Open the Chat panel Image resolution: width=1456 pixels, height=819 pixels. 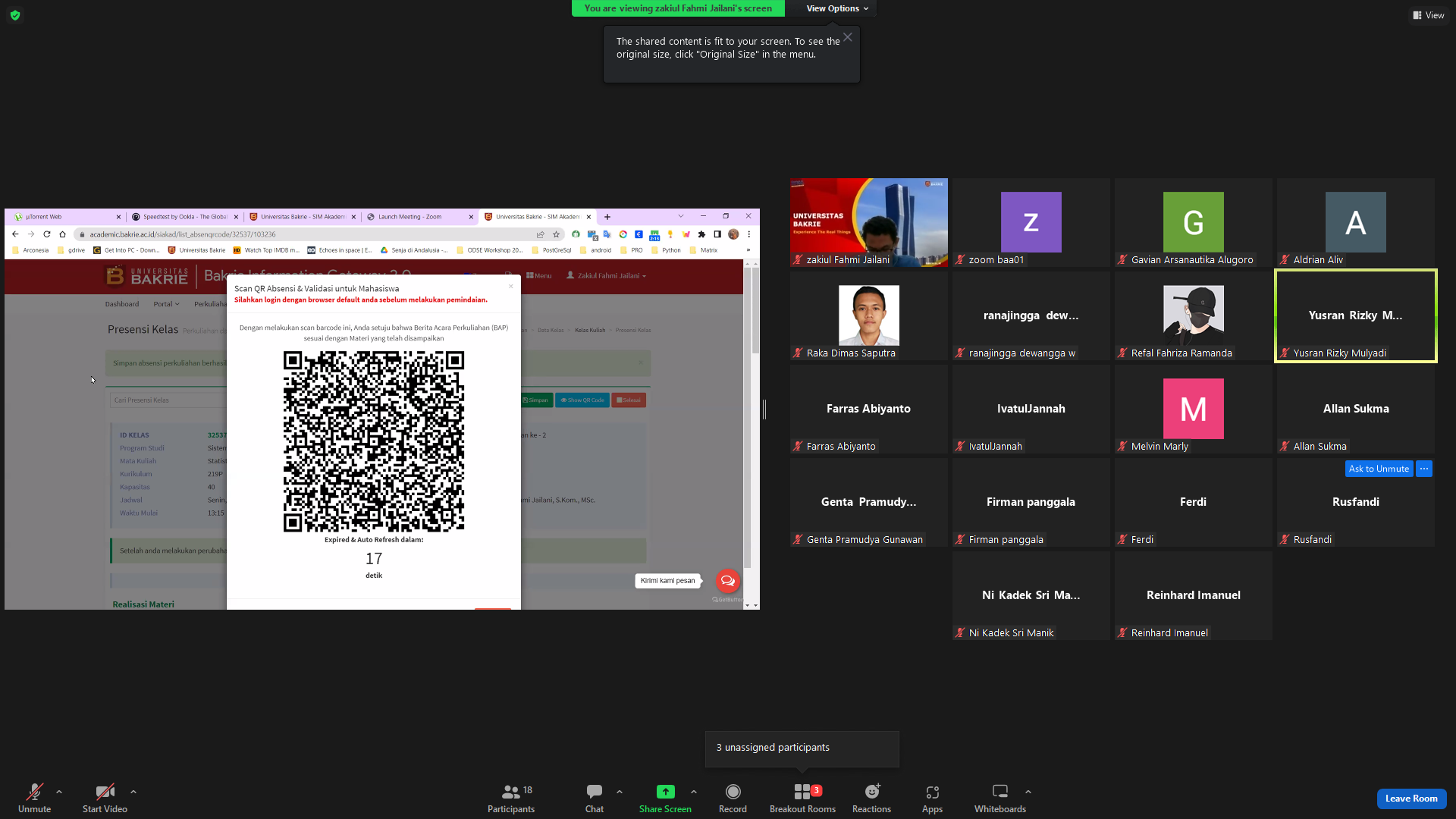[x=595, y=798]
